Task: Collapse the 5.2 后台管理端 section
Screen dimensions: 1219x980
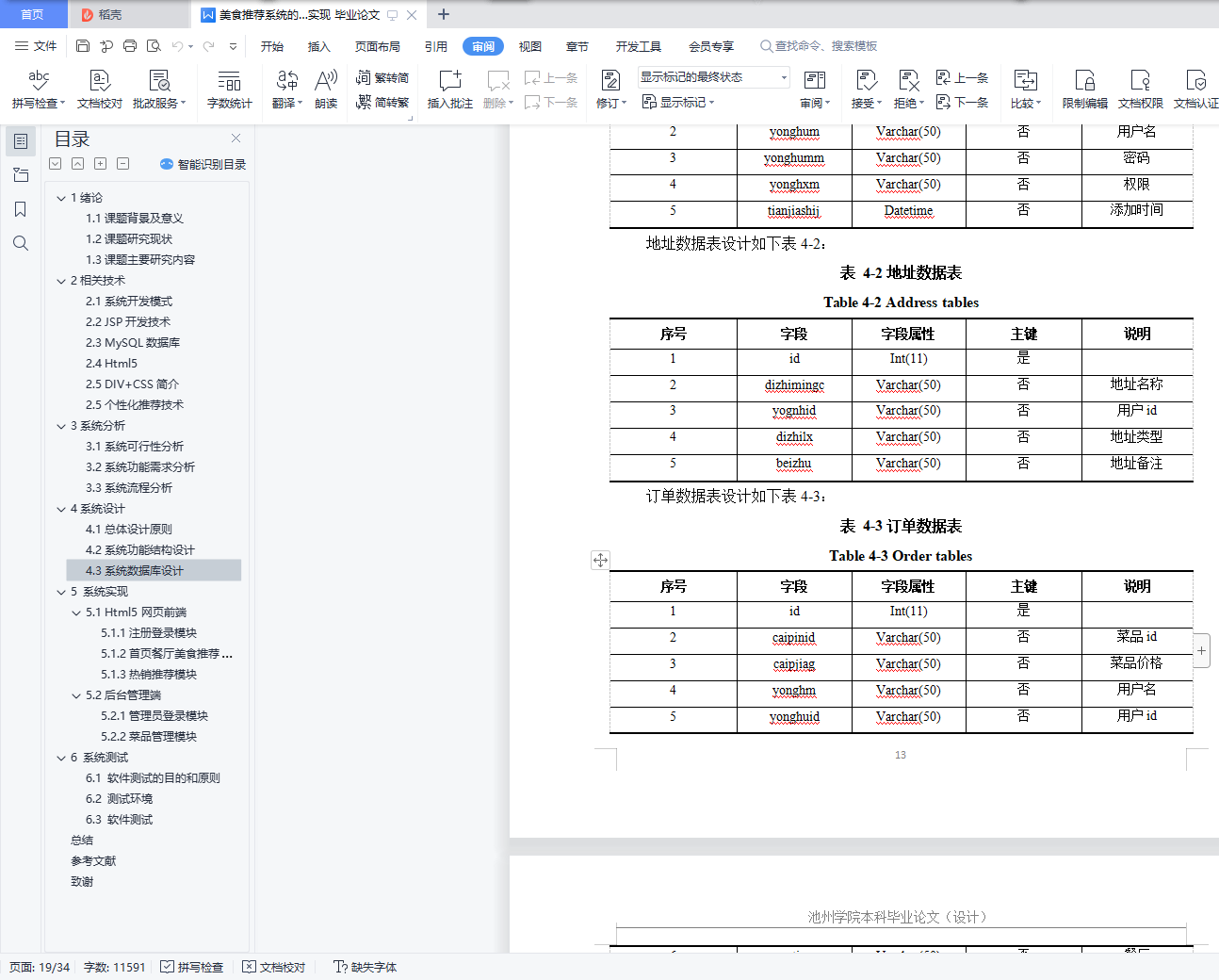Action: click(76, 695)
